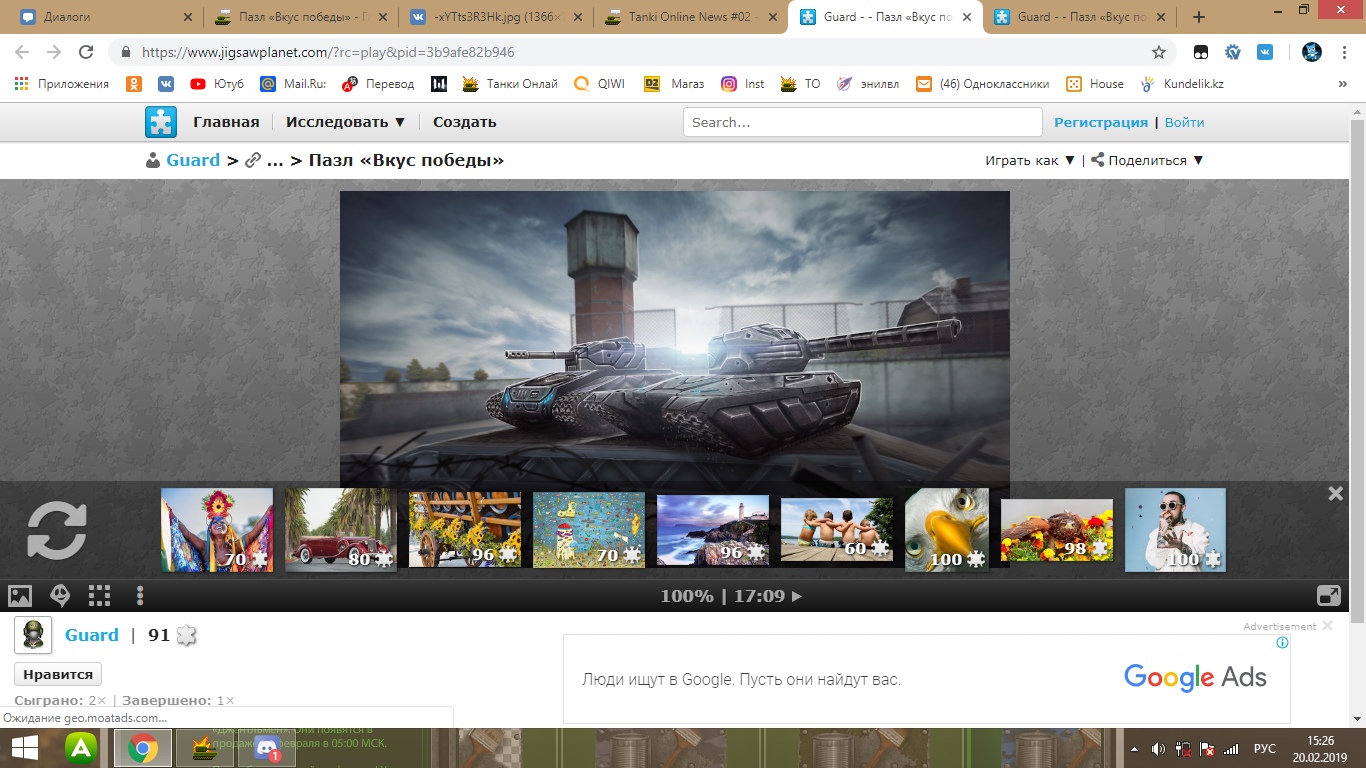1366x768 pixels.
Task: Click the ad info icon on Google Ads banner
Action: point(1282,643)
